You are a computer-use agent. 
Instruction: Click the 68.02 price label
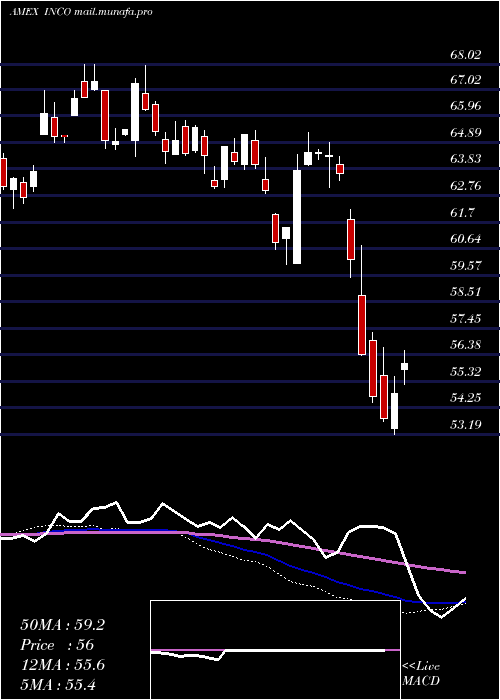click(x=466, y=55)
